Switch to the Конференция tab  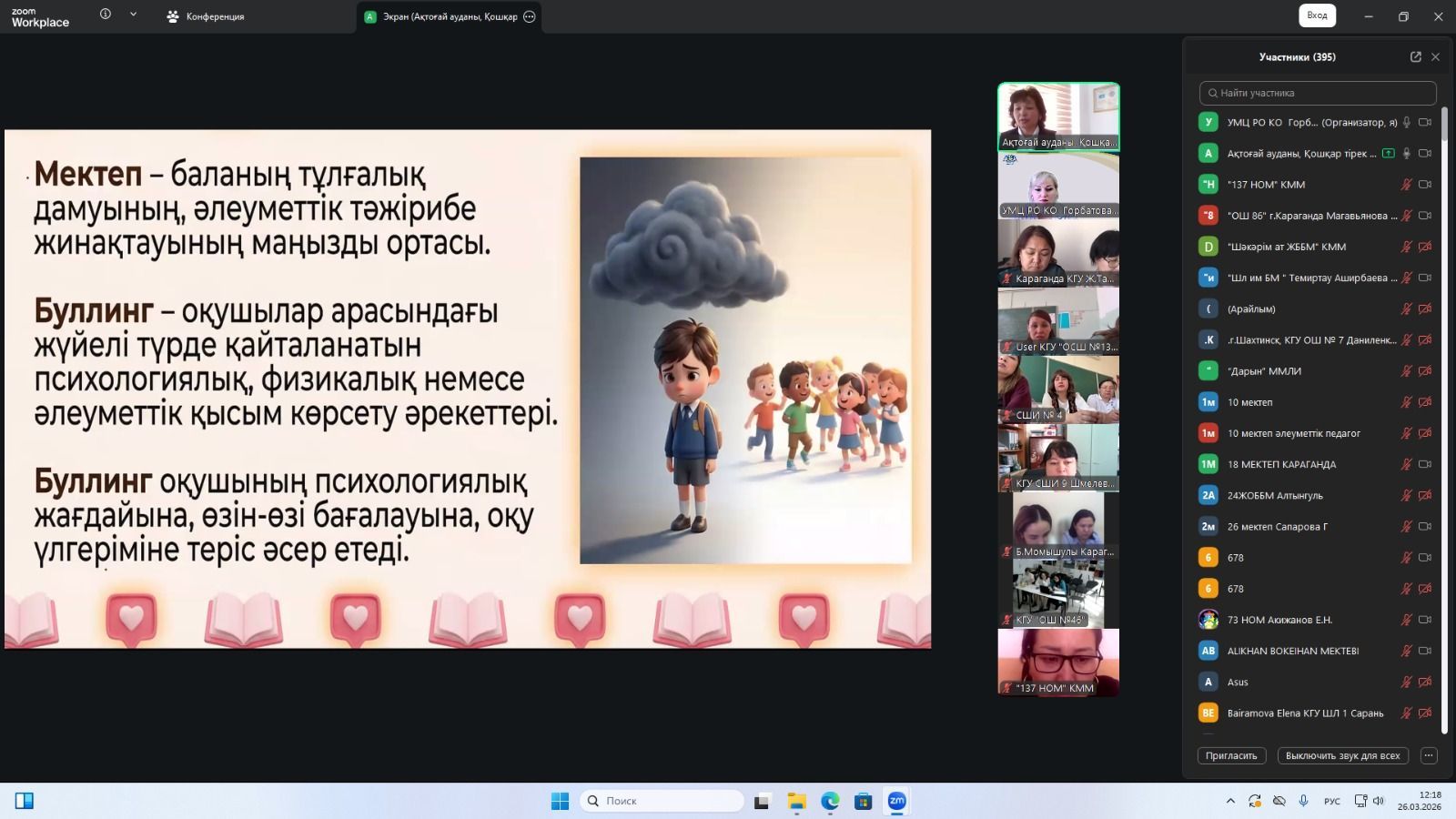tap(207, 16)
